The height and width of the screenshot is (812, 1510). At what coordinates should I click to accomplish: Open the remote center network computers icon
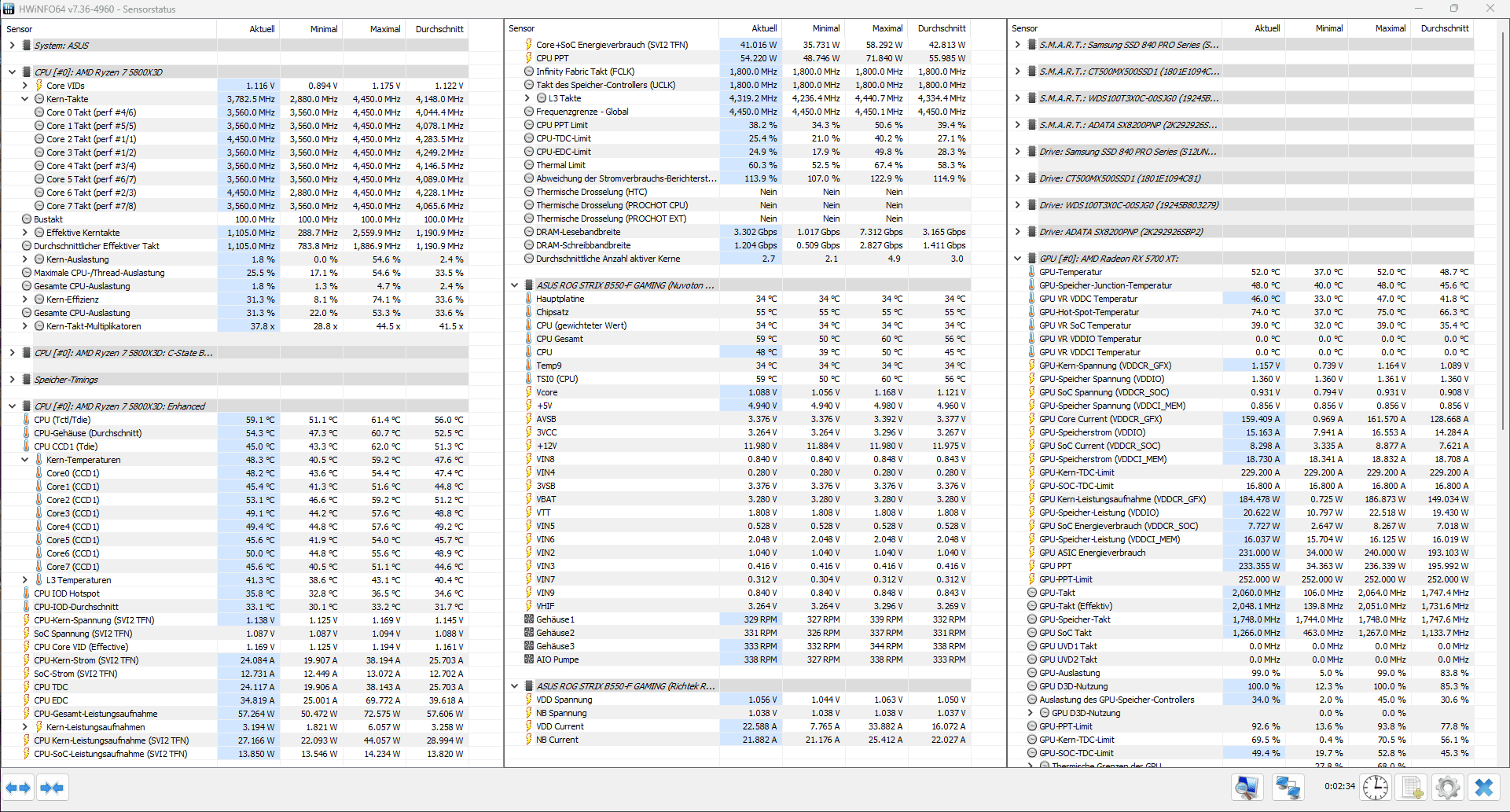click(x=1288, y=787)
